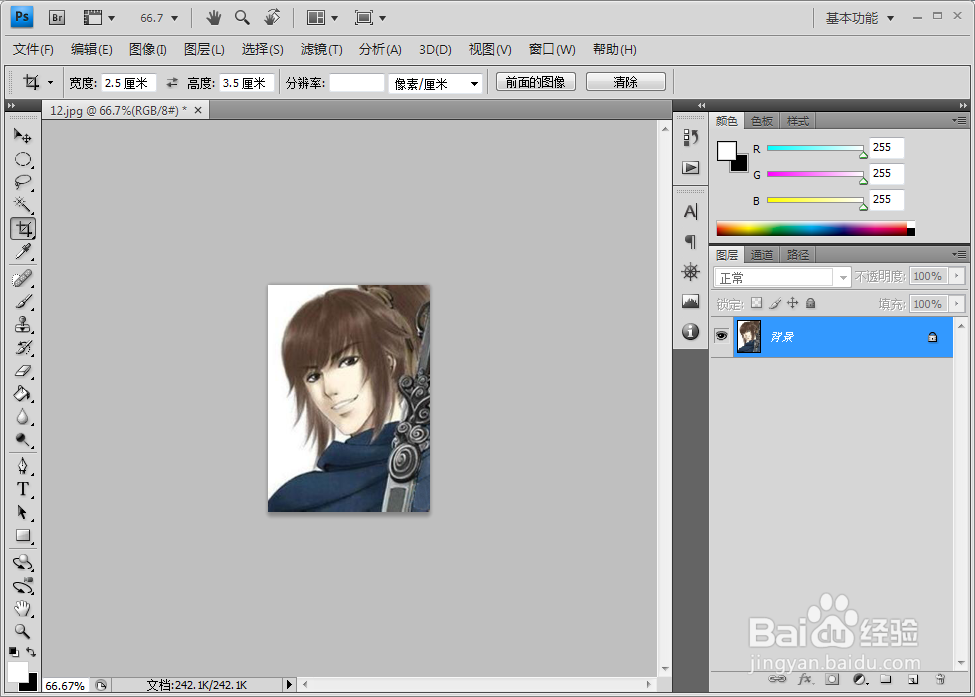975x697 pixels.
Task: Swap width and height values
Action: (x=172, y=82)
